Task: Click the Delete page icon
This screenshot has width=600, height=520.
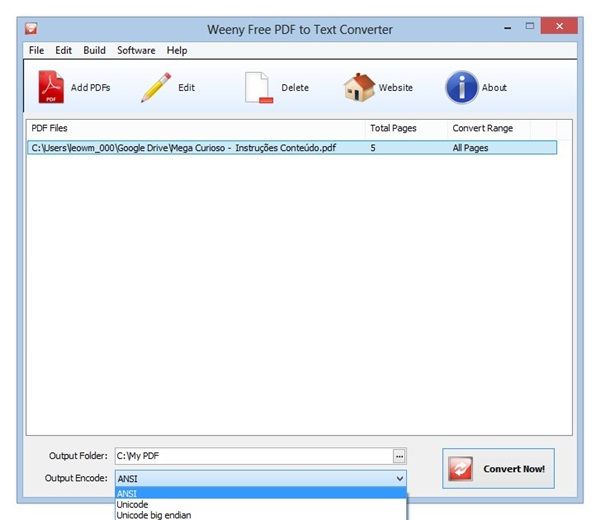Action: pyautogui.click(x=259, y=88)
